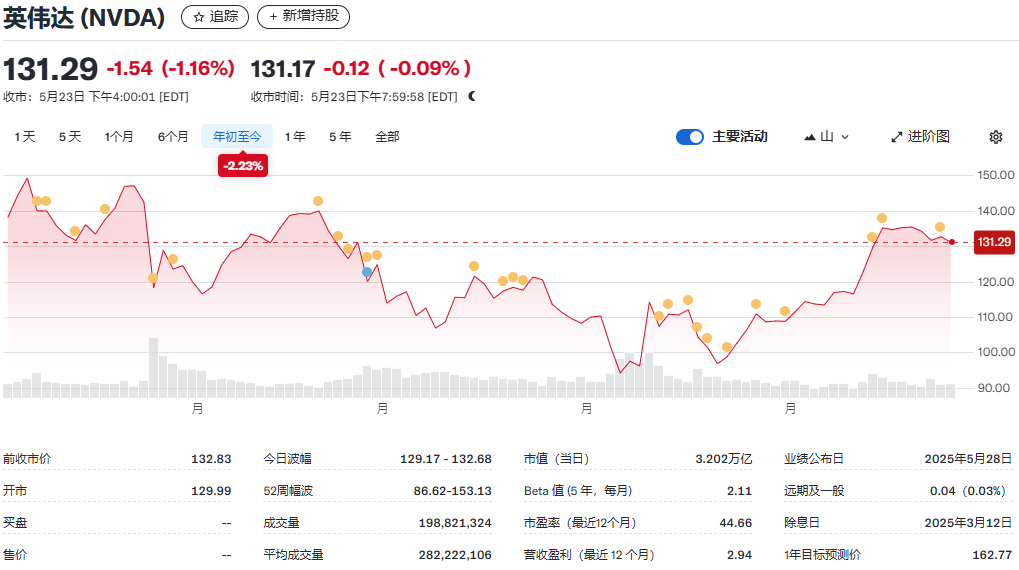
Task: Open the 山 chart type dropdown
Action: coord(827,136)
